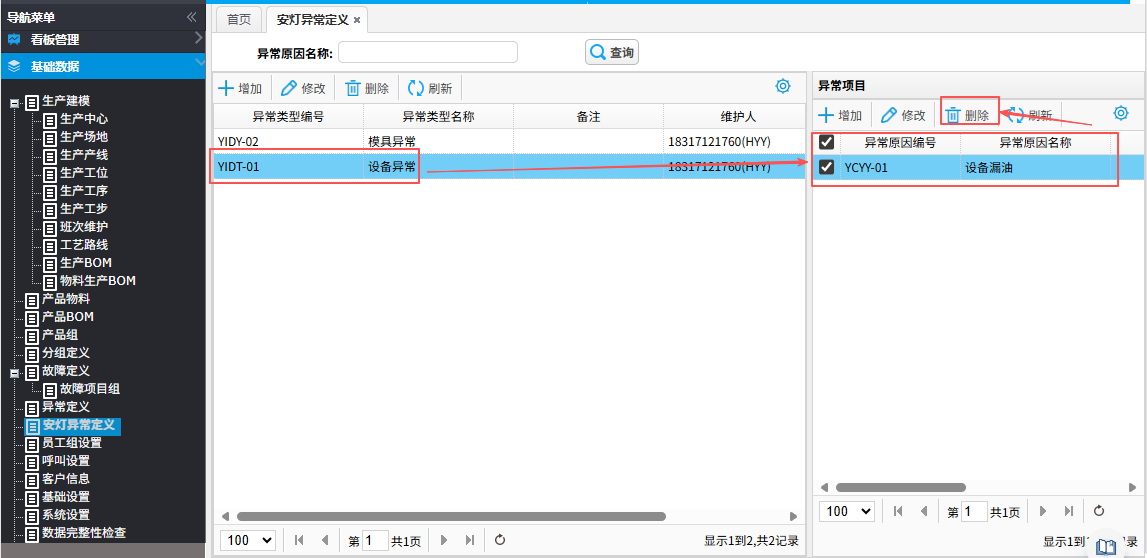Collapse the 故障定义 tree node

[15, 371]
